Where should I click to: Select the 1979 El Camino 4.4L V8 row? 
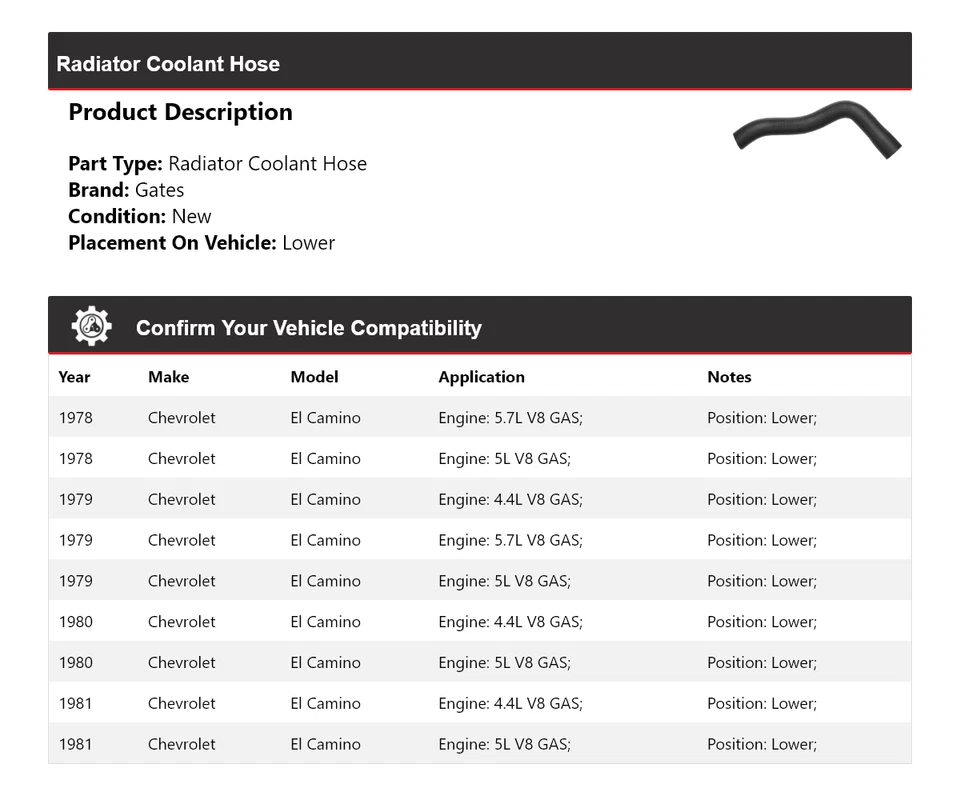pos(479,500)
